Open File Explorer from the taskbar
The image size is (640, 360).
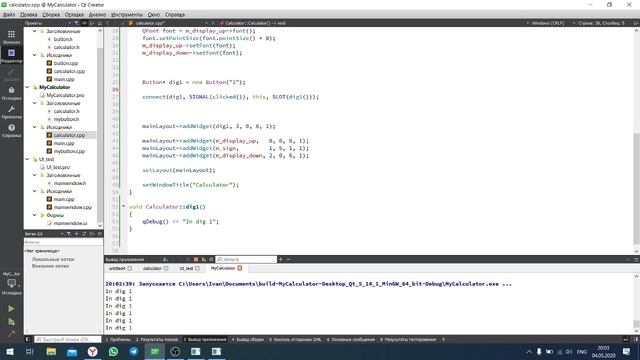tap(51, 351)
